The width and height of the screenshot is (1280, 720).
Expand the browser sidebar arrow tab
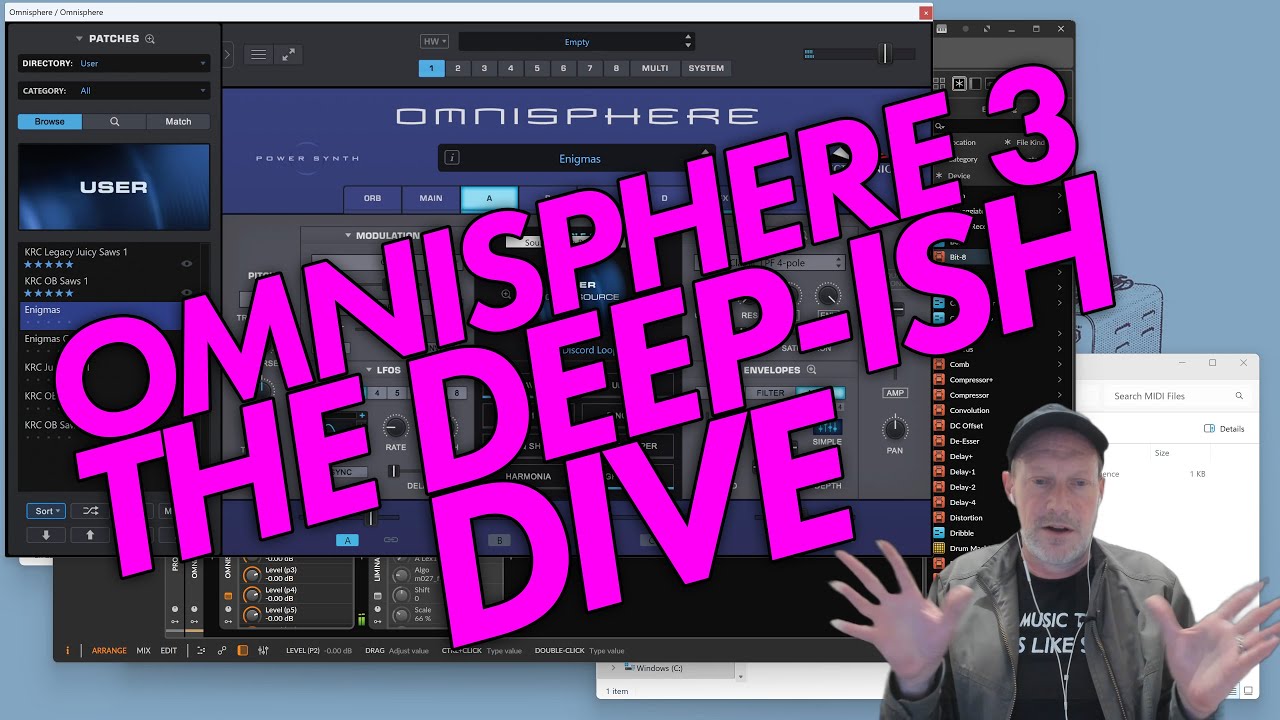(228, 55)
